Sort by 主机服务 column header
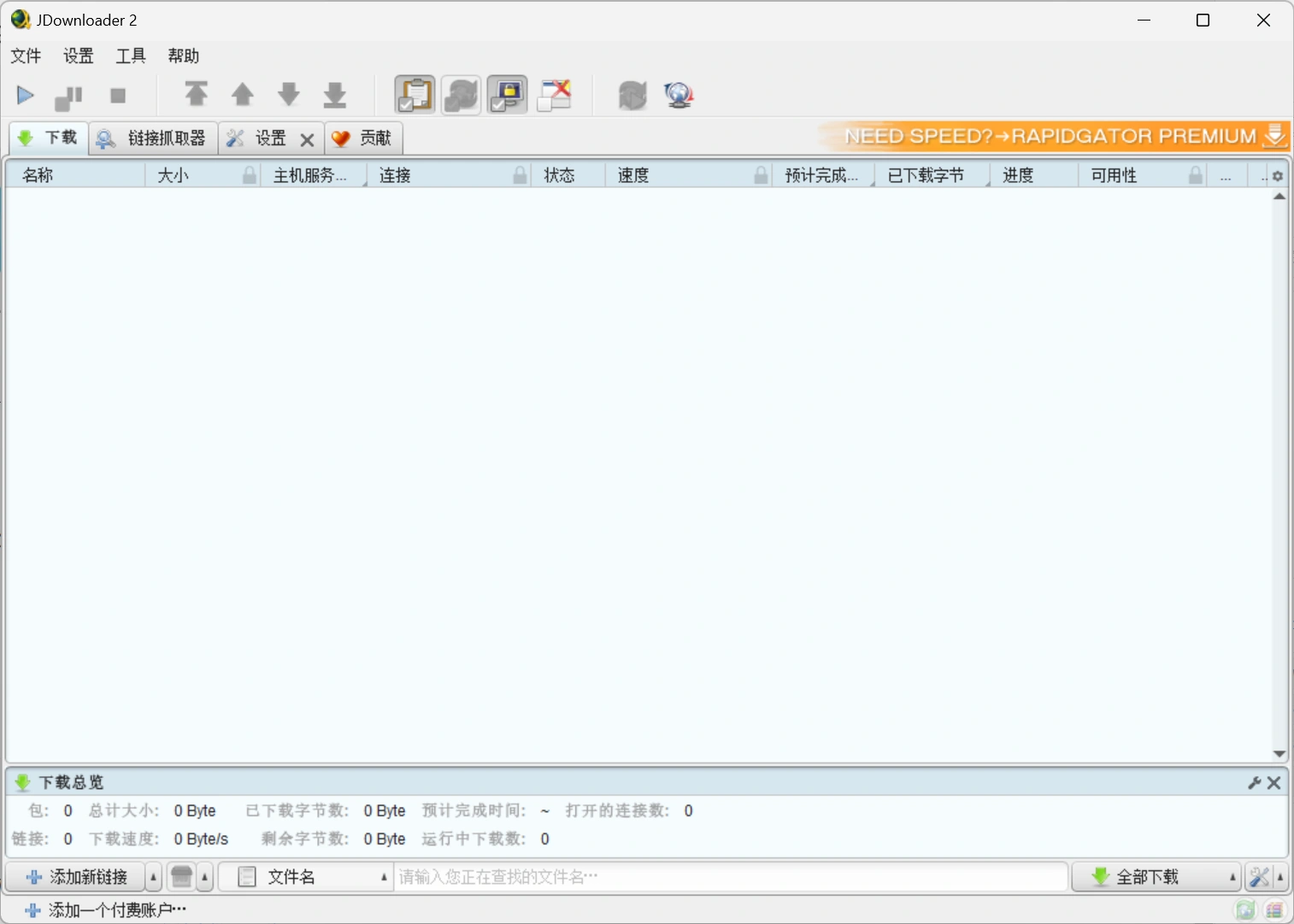1294x924 pixels. coord(313,175)
